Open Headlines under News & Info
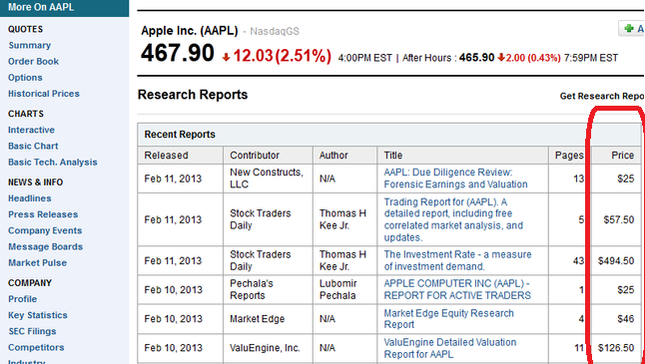The image size is (645, 364). [30, 198]
